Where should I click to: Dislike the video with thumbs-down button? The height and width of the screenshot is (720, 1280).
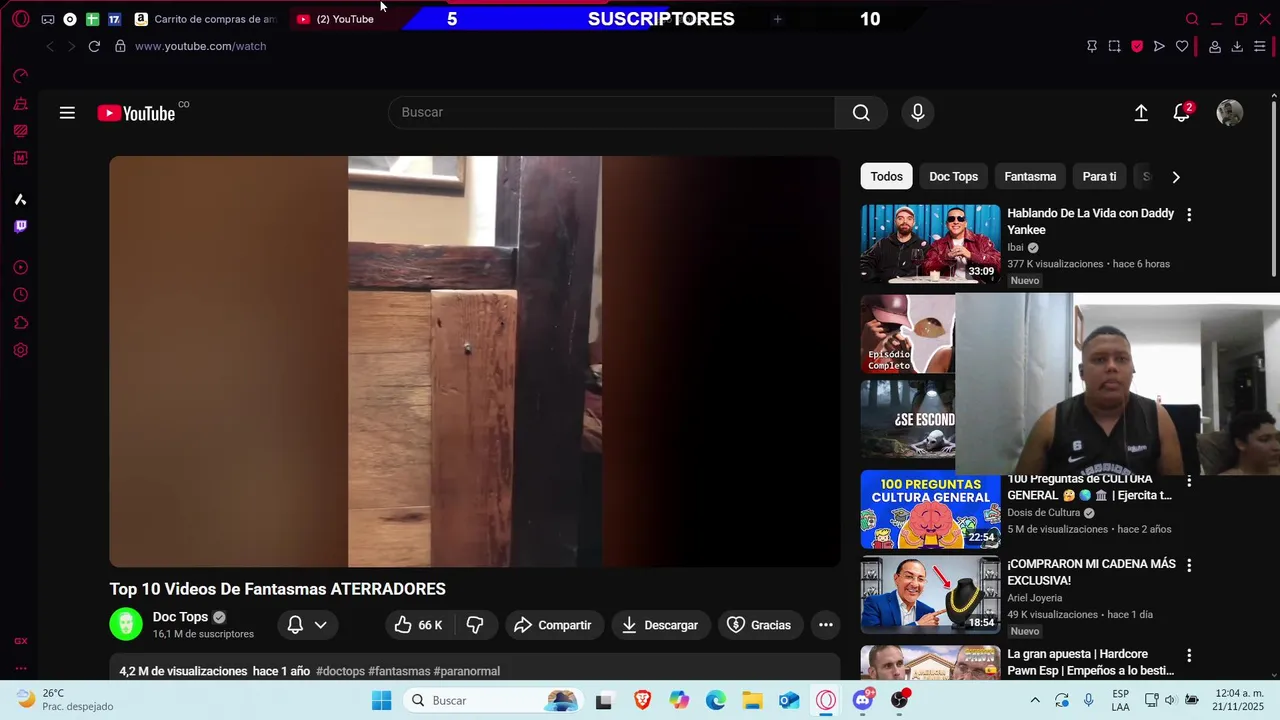point(475,625)
